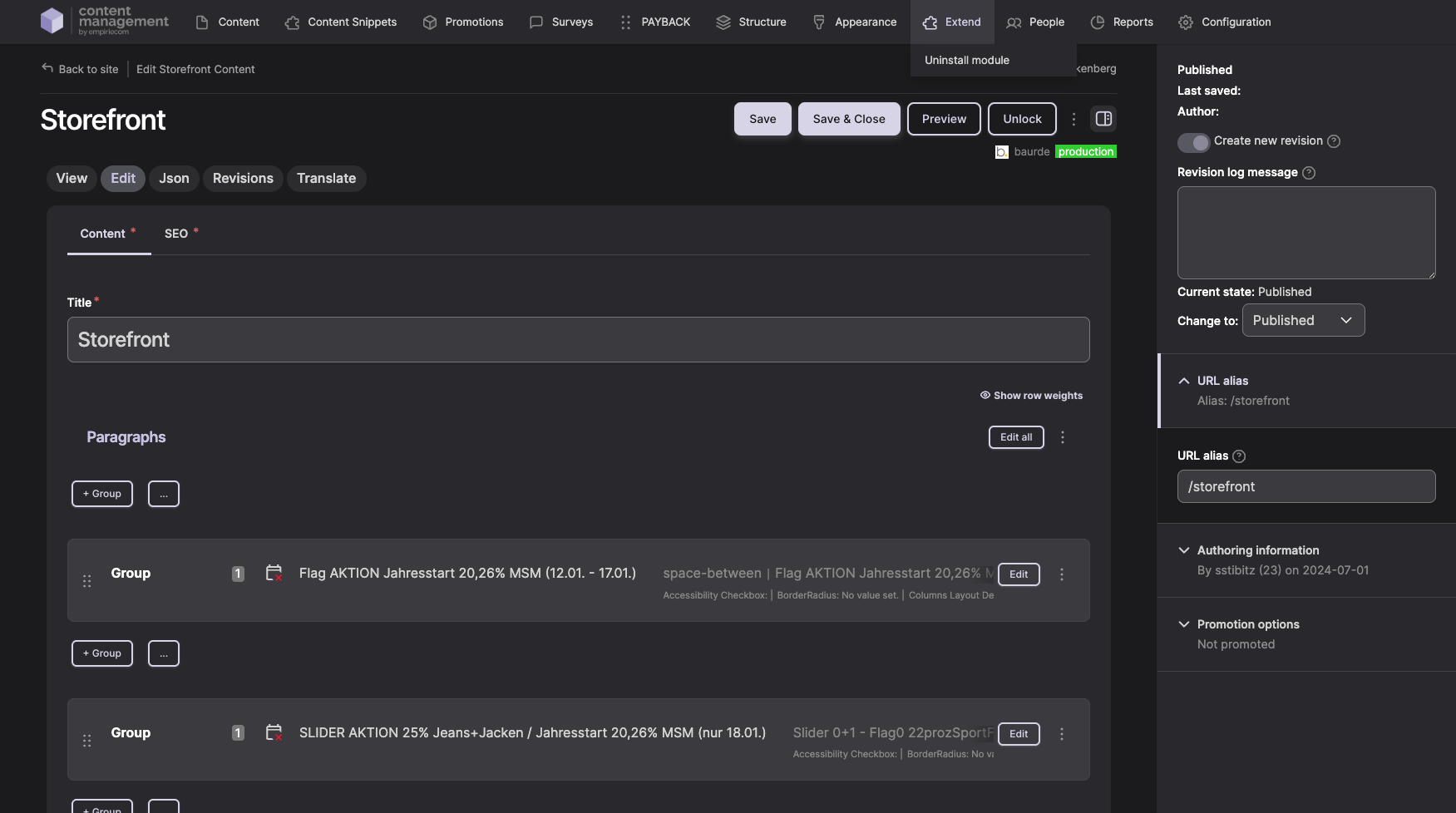This screenshot has width=1456, height=813.
Task: Click the content management logo icon
Action: click(x=52, y=21)
